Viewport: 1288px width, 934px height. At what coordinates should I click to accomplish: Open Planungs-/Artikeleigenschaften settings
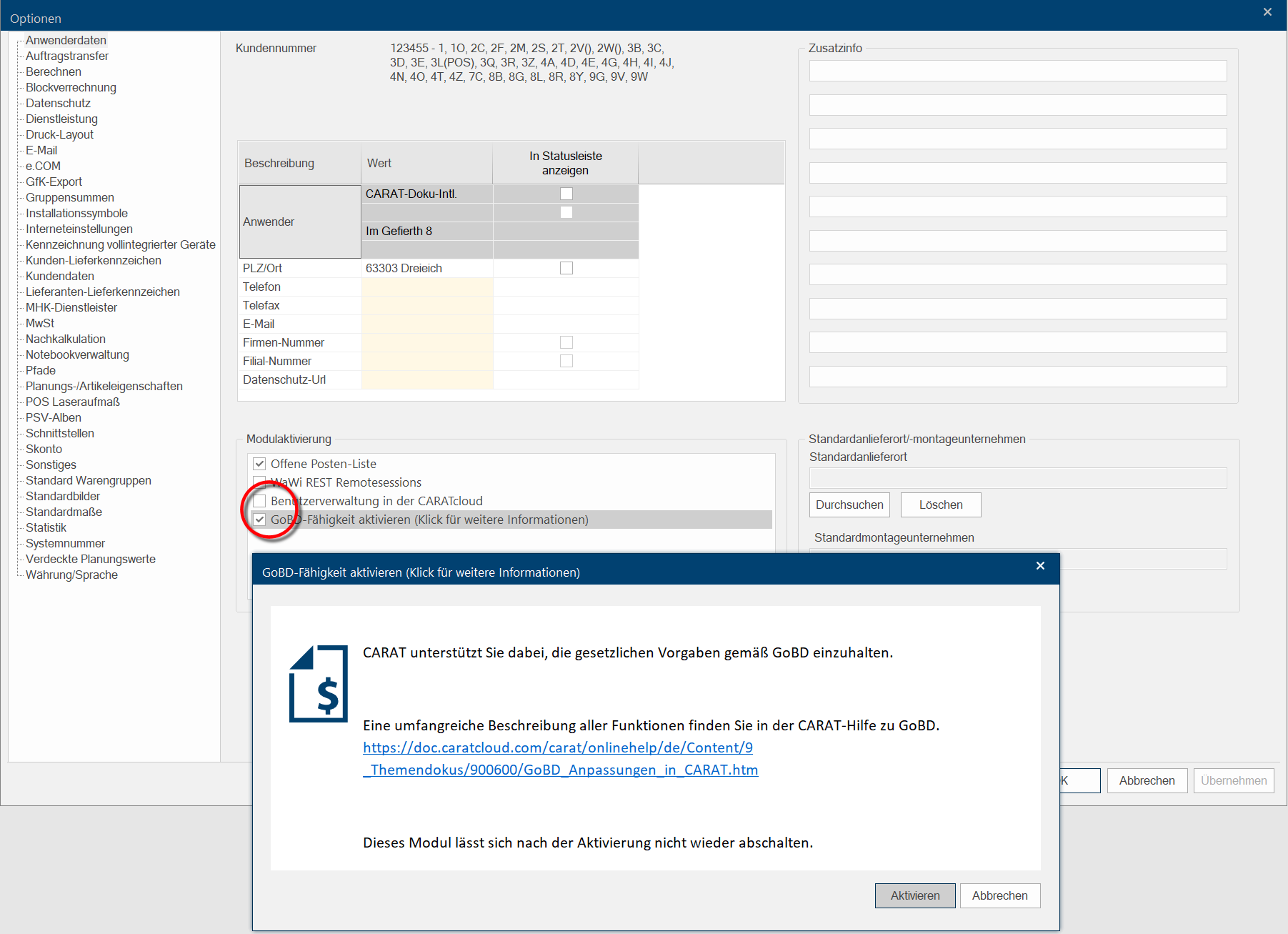pyautogui.click(x=104, y=386)
